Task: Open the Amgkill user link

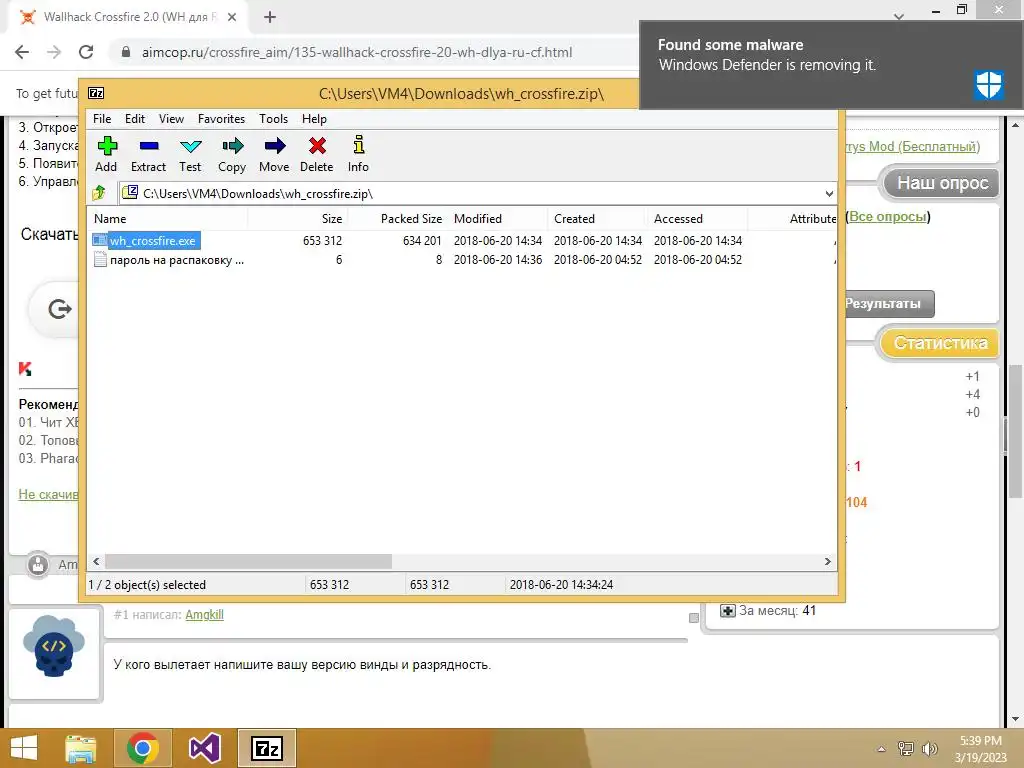Action: [204, 615]
